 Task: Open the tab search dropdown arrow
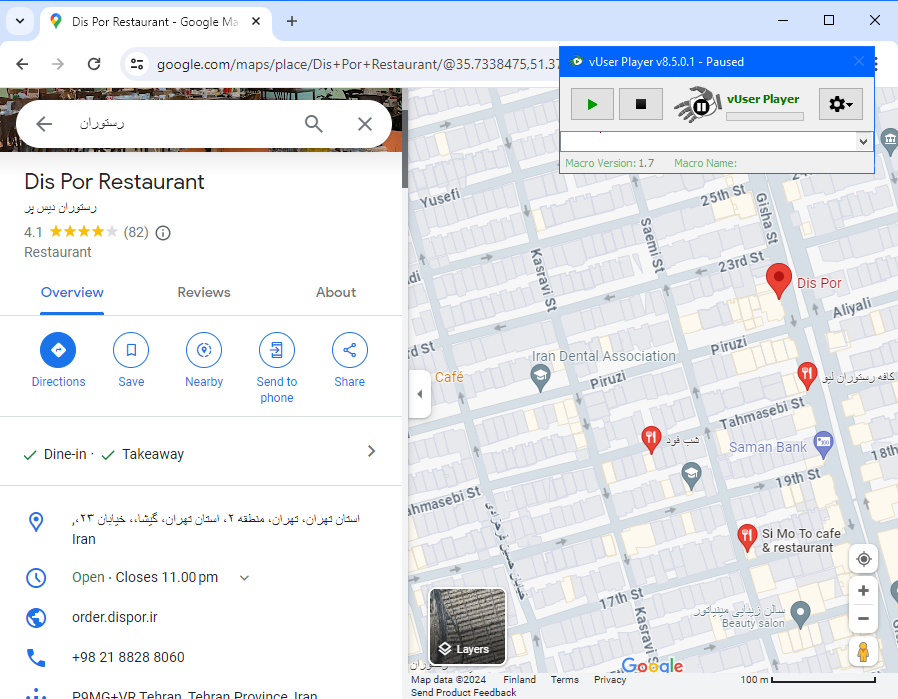click(x=20, y=21)
